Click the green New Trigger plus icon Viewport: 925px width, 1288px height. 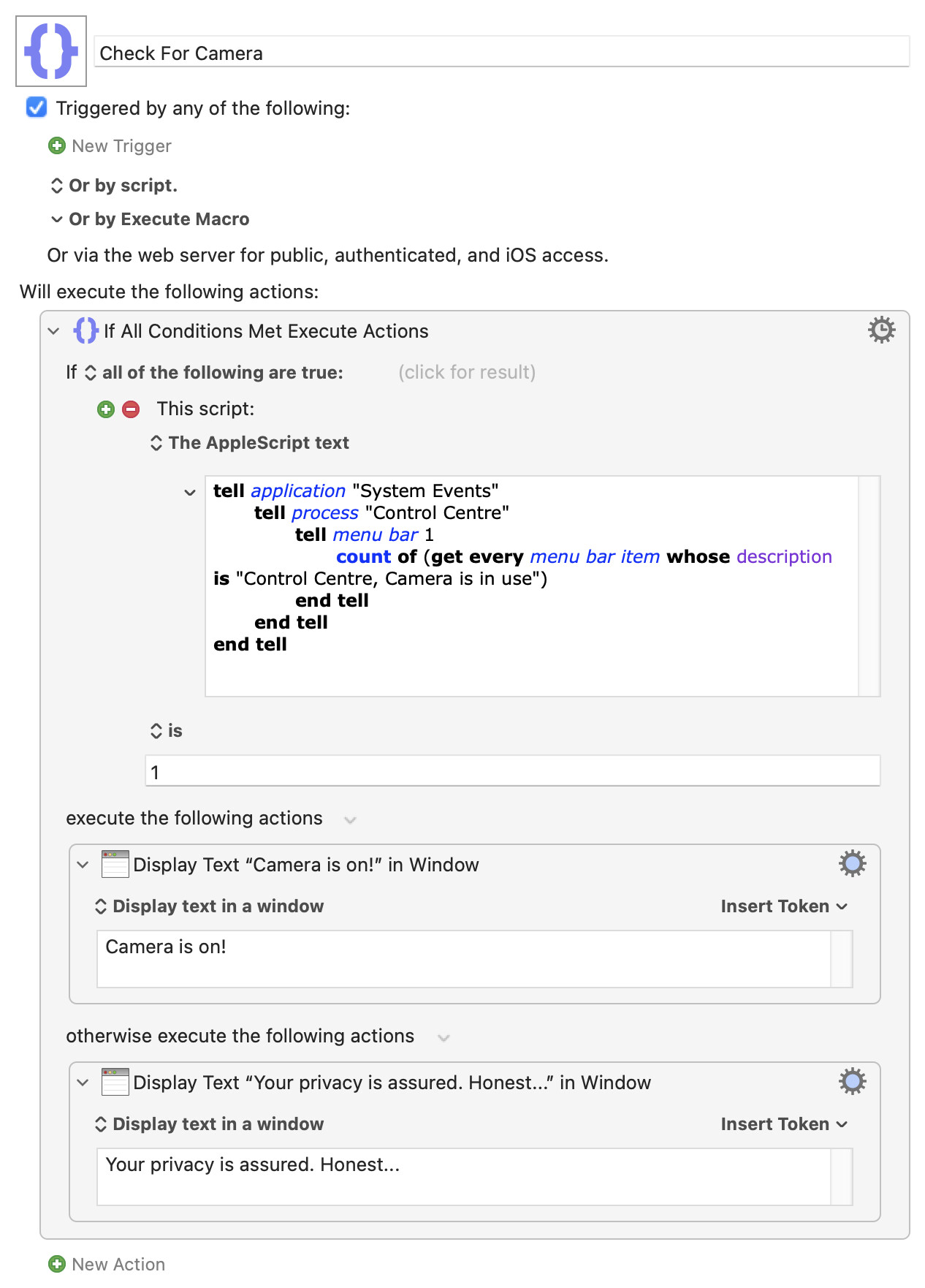(x=56, y=146)
